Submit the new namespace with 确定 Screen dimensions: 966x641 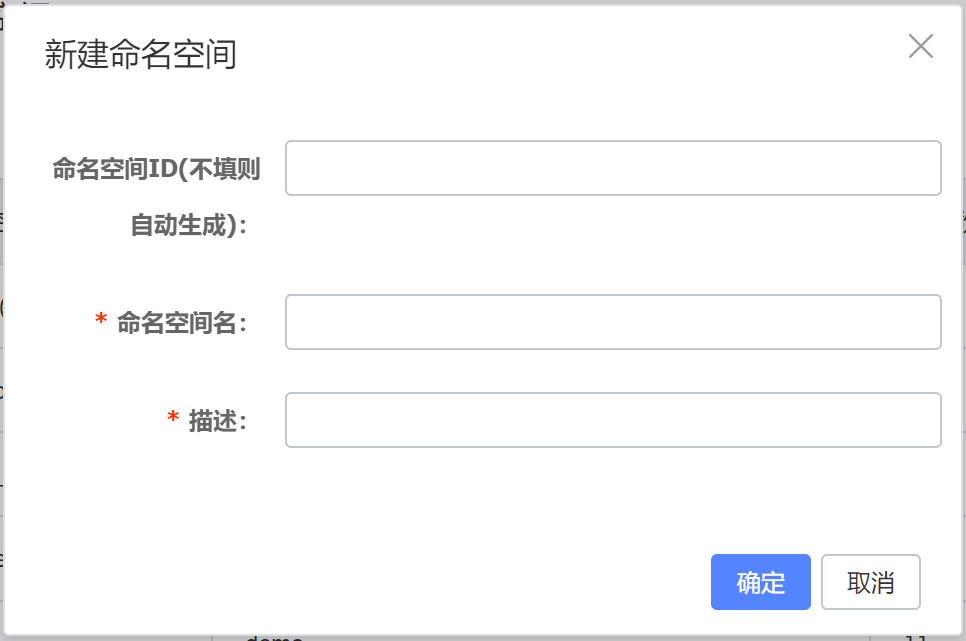(x=760, y=581)
